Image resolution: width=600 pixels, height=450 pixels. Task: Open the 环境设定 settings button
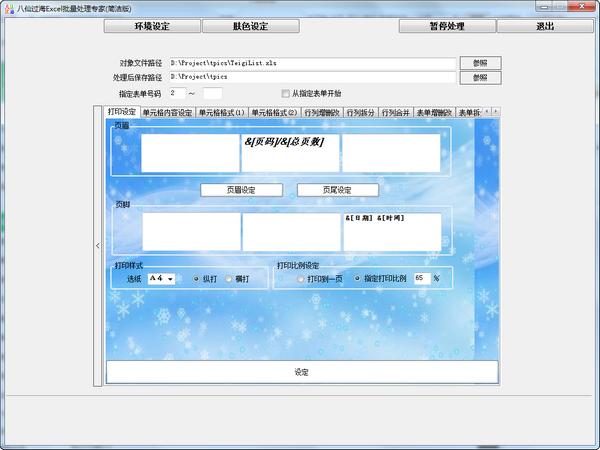coord(152,26)
